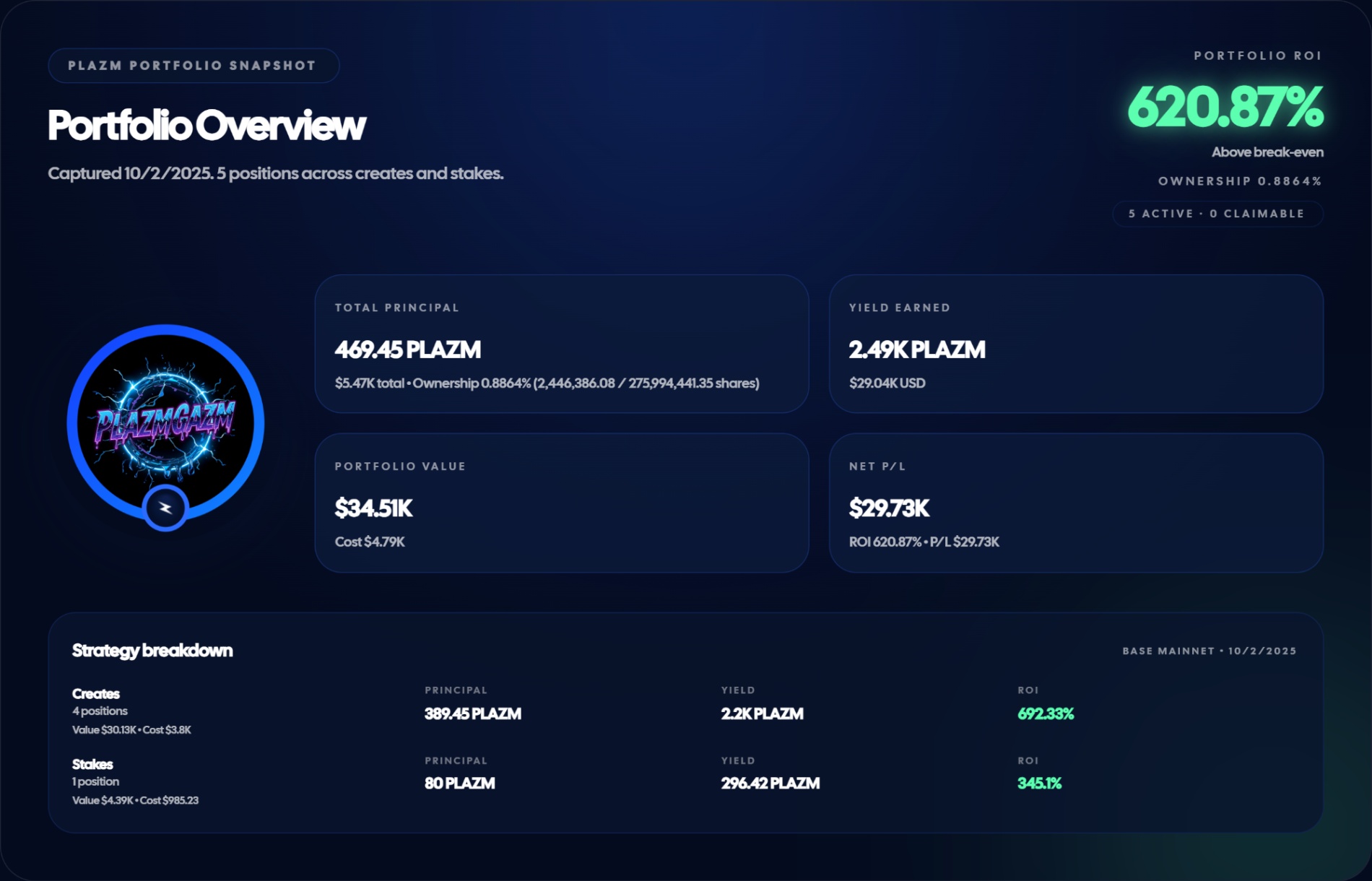
Task: Click the 296.42 PLAZM Stakes yield
Action: pyautogui.click(x=770, y=784)
